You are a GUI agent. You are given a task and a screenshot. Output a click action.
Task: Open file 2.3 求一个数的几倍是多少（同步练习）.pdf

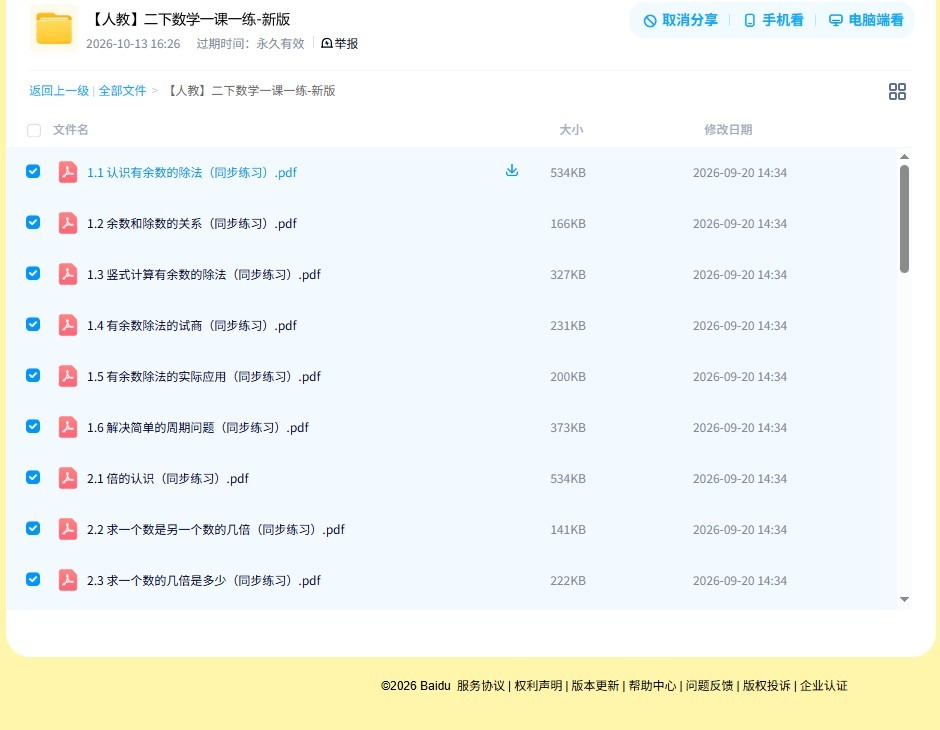204,580
